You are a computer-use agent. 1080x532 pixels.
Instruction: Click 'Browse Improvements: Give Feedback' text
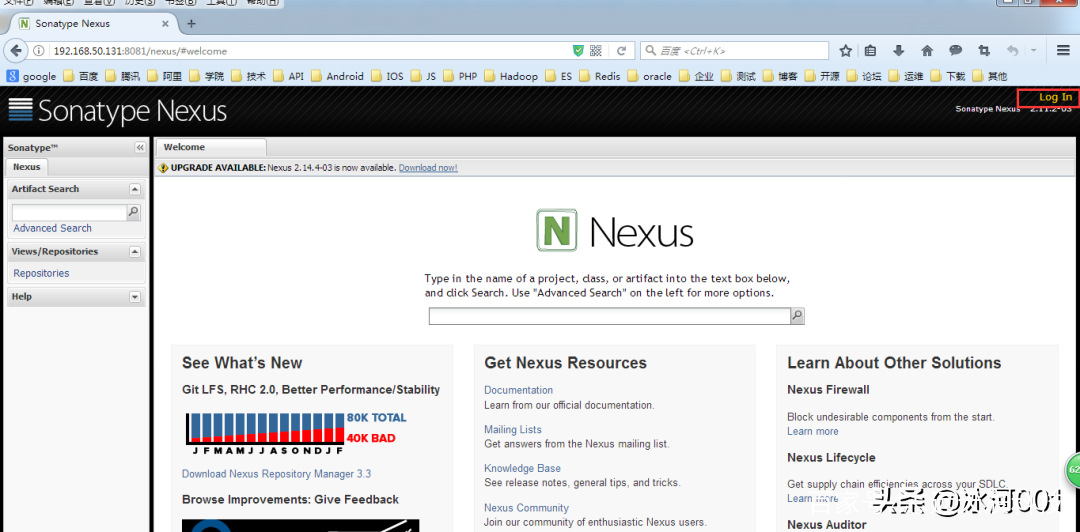click(290, 500)
